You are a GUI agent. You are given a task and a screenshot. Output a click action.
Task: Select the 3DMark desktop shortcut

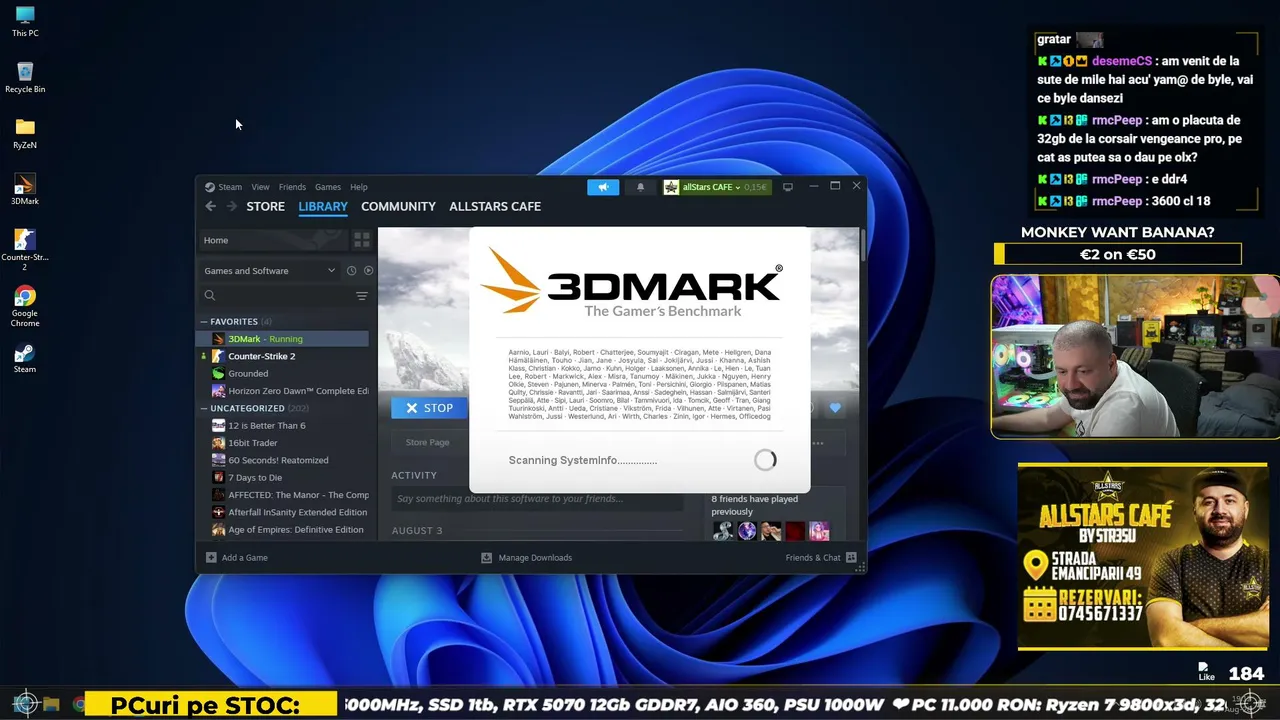point(25,189)
